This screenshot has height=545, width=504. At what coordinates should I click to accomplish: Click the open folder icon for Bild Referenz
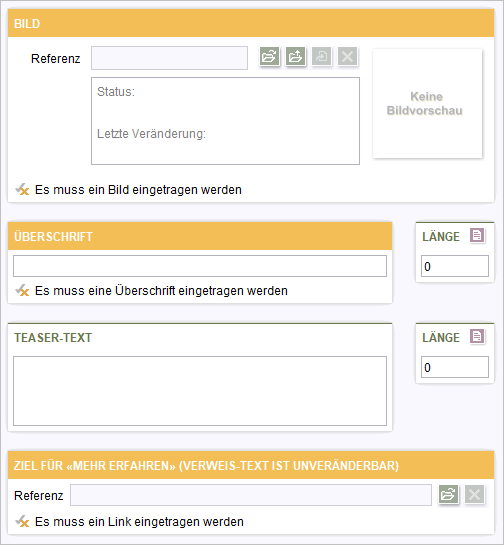click(x=270, y=56)
